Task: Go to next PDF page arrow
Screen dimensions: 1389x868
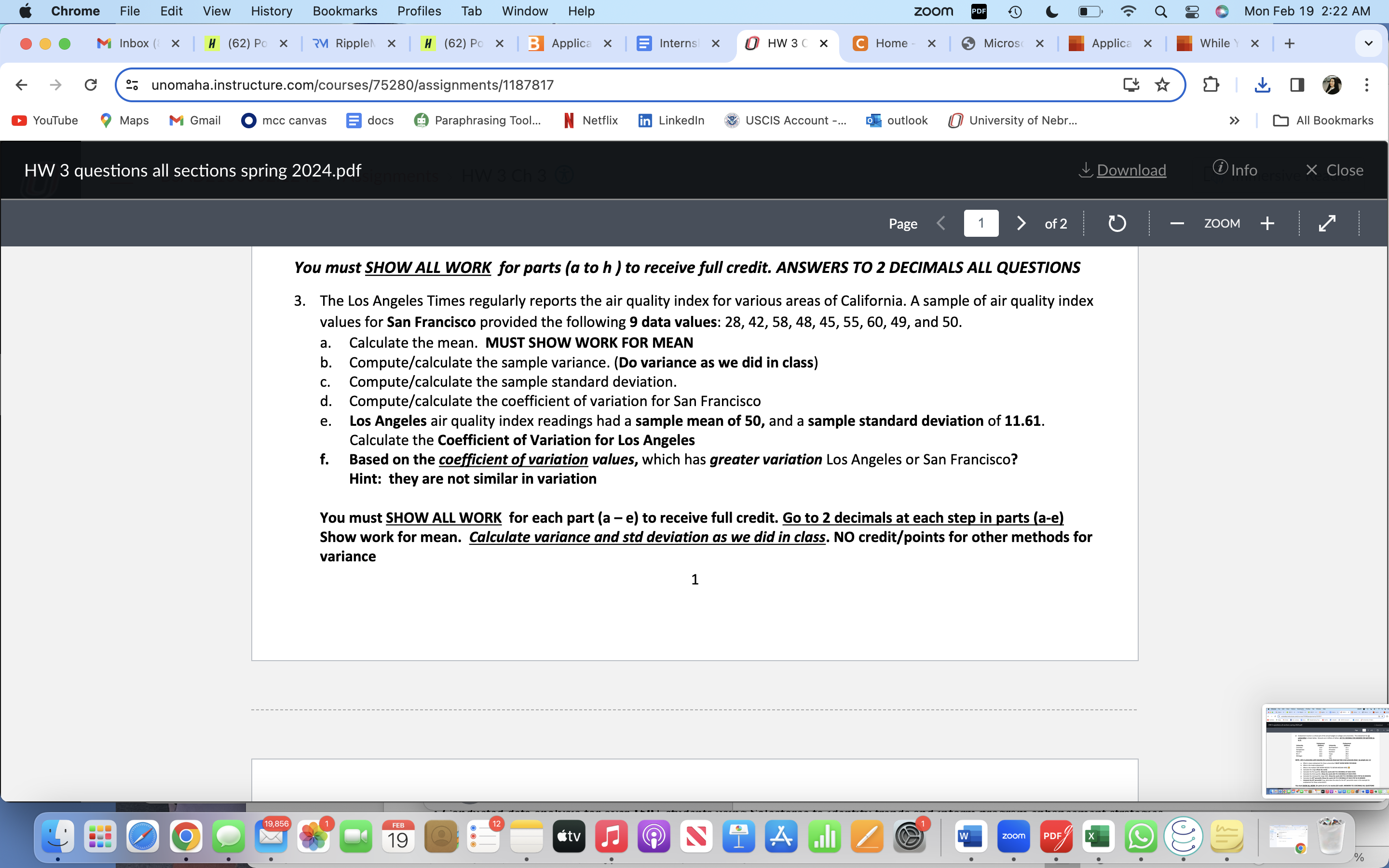Action: pyautogui.click(x=1021, y=223)
